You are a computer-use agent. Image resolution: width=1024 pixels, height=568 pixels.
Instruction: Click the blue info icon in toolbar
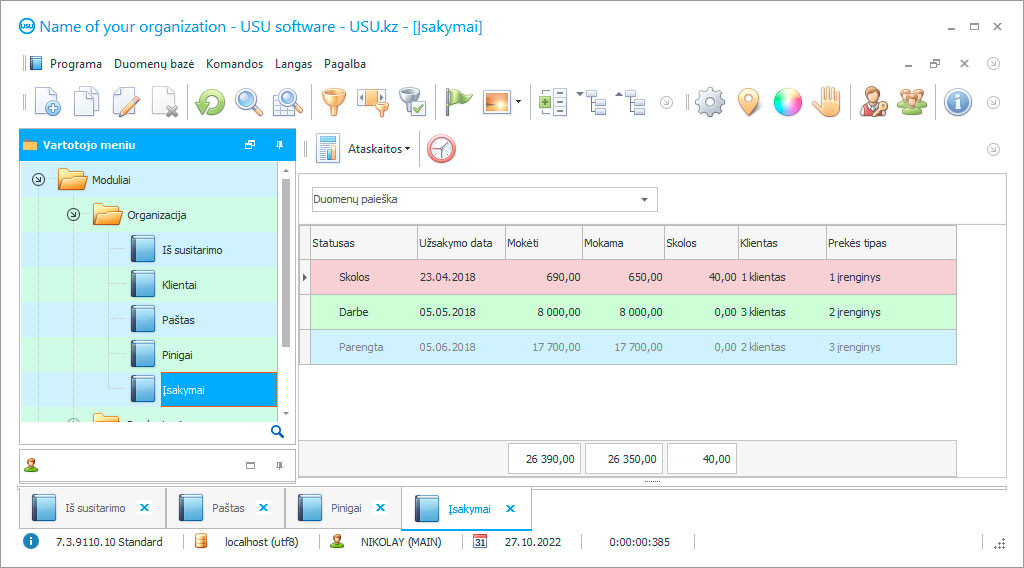pyautogui.click(x=957, y=102)
